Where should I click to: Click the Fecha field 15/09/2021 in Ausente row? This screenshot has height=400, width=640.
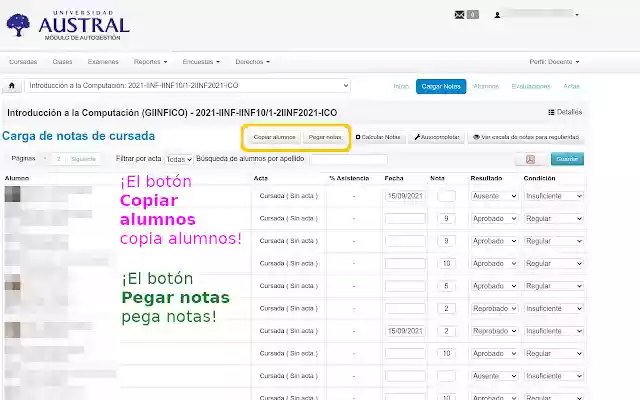pyautogui.click(x=405, y=196)
